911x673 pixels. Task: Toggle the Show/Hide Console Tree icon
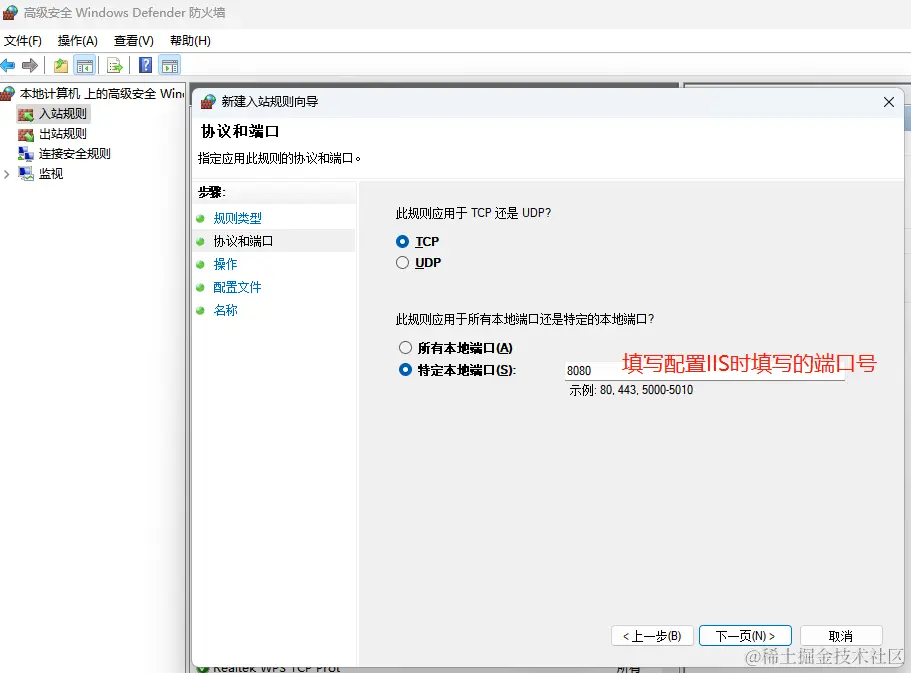85,65
